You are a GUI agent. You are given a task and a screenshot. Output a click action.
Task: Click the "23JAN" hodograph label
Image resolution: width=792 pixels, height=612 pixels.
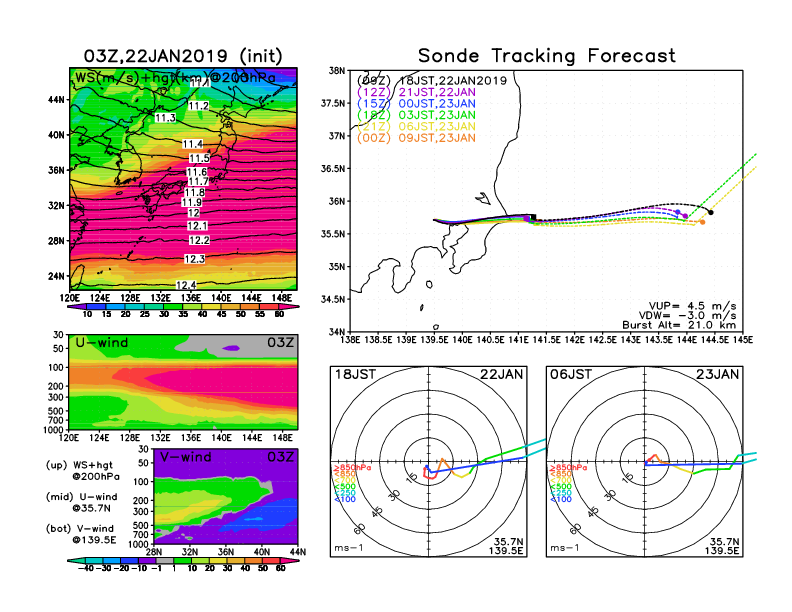tap(717, 374)
